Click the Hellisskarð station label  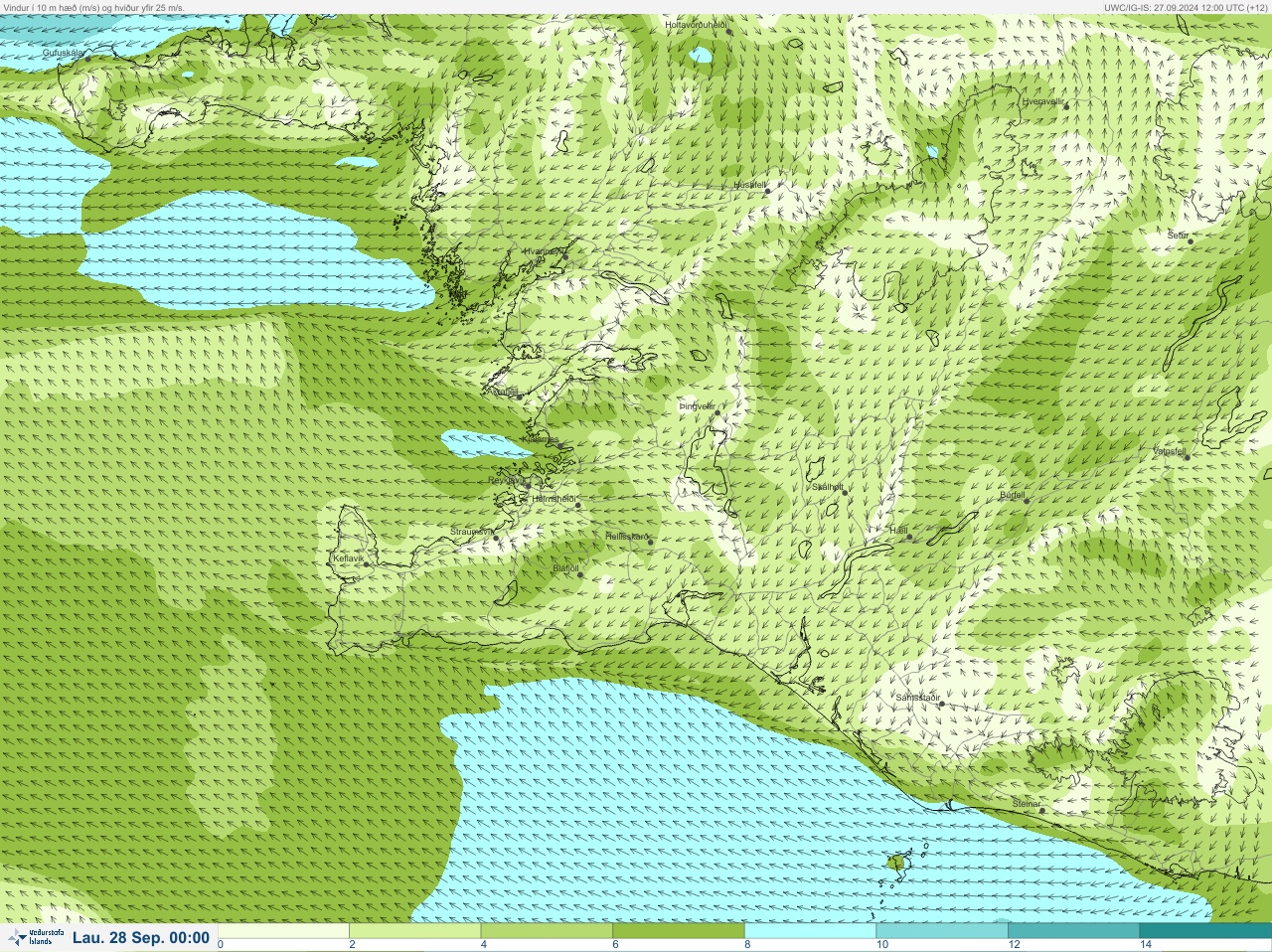tap(627, 537)
